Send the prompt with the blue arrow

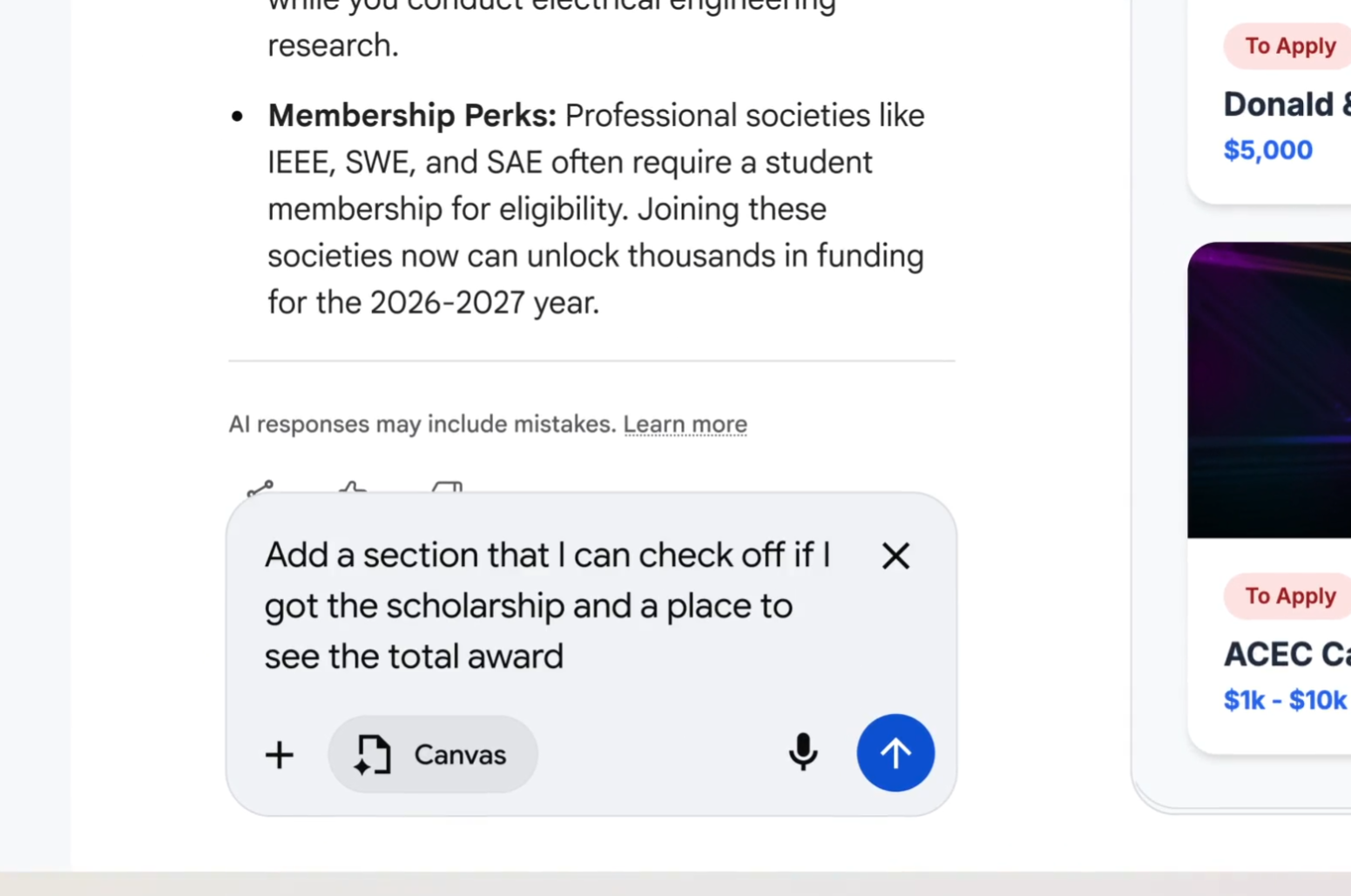pos(895,753)
